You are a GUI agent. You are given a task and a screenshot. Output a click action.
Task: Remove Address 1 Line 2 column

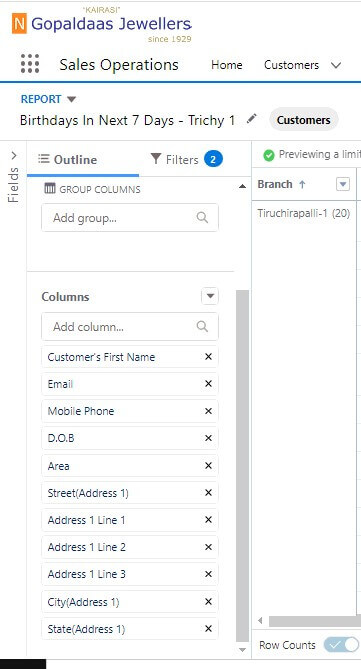coord(208,547)
